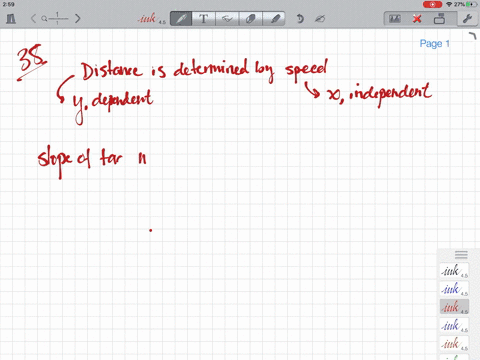This screenshot has width=480, height=360.
Task: Tap the red X delete icon
Action: coord(417,19)
